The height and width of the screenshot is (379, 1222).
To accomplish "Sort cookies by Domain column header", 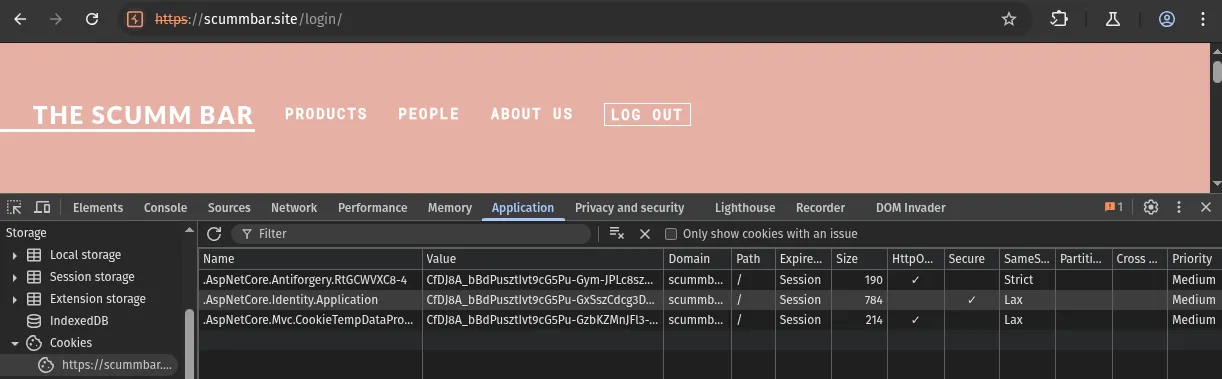I will click(x=697, y=259).
